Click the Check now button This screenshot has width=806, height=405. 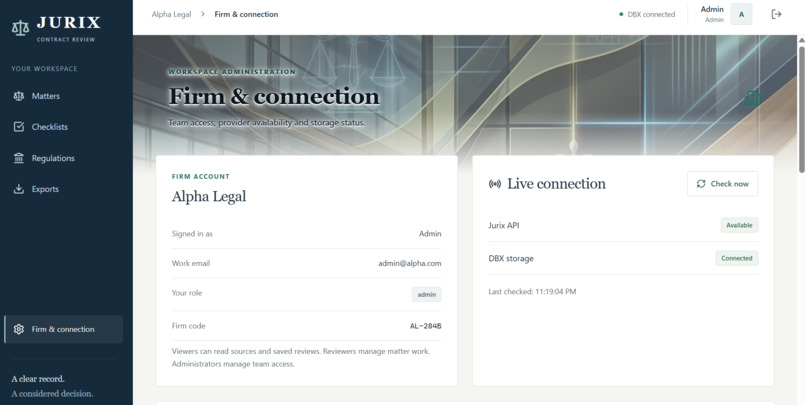[722, 183]
